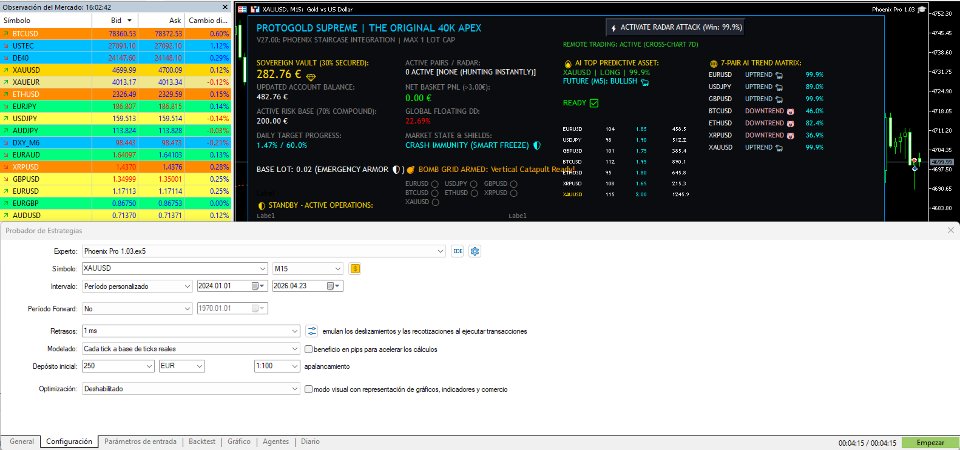
Task: Open expert in MetaEditor icon beside Experto
Action: 457,251
